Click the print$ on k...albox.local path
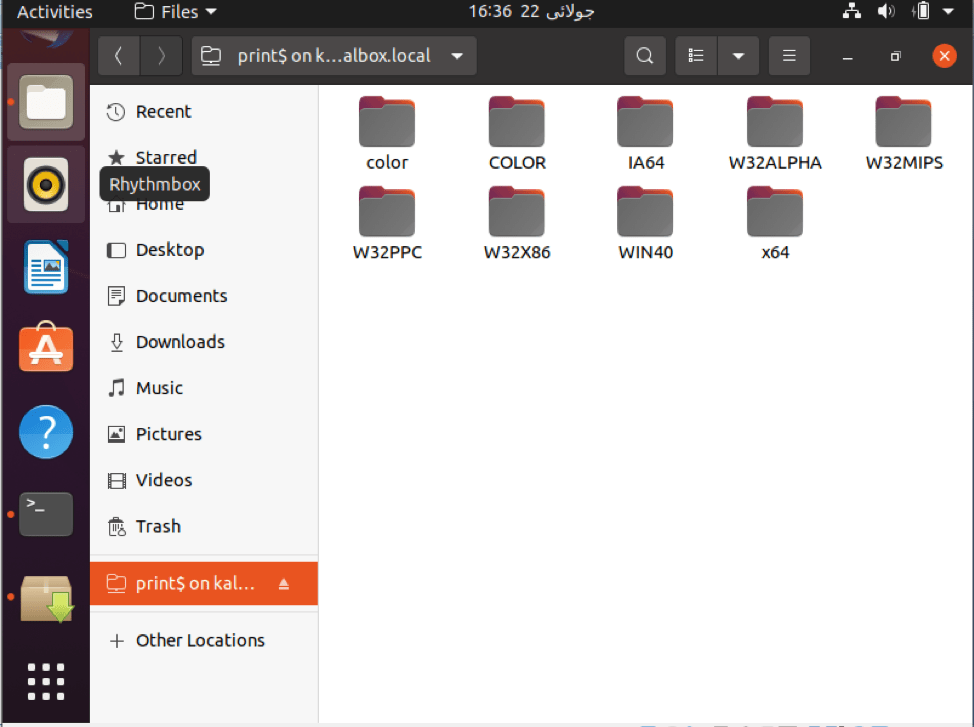This screenshot has width=974, height=727. 334,56
